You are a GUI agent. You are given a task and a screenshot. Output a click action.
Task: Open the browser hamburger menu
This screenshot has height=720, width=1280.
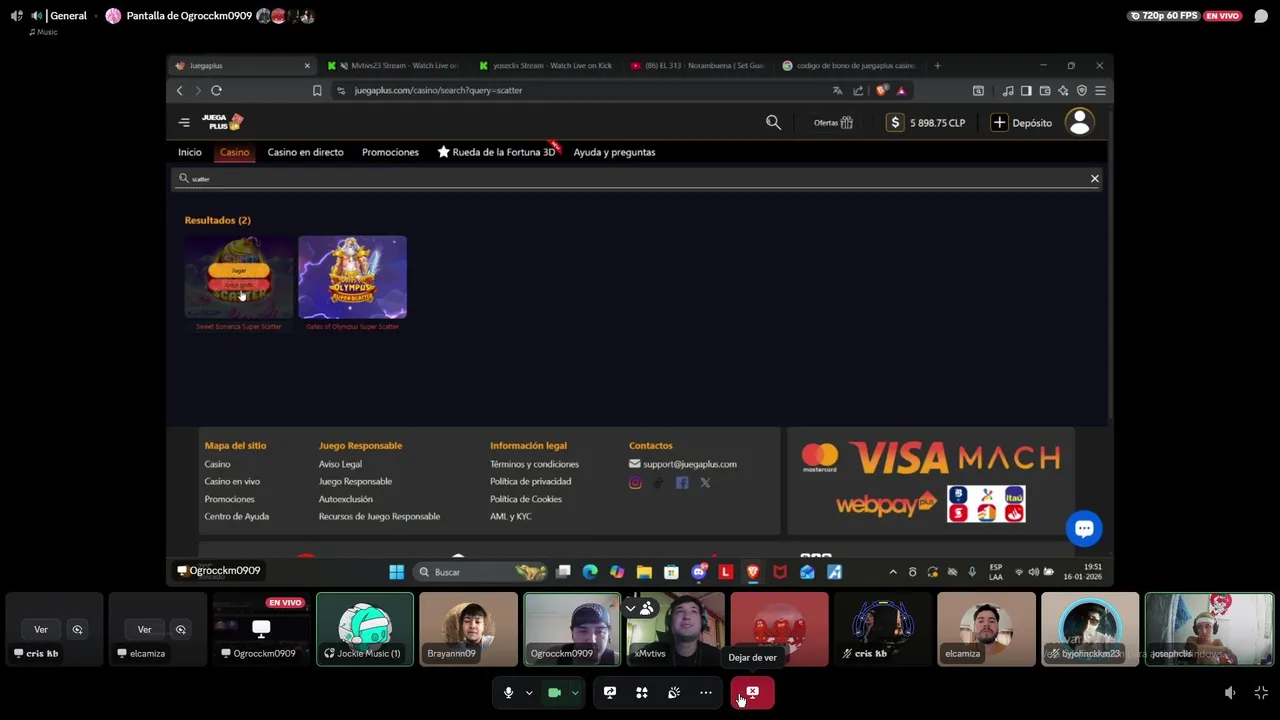pyautogui.click(x=1100, y=90)
